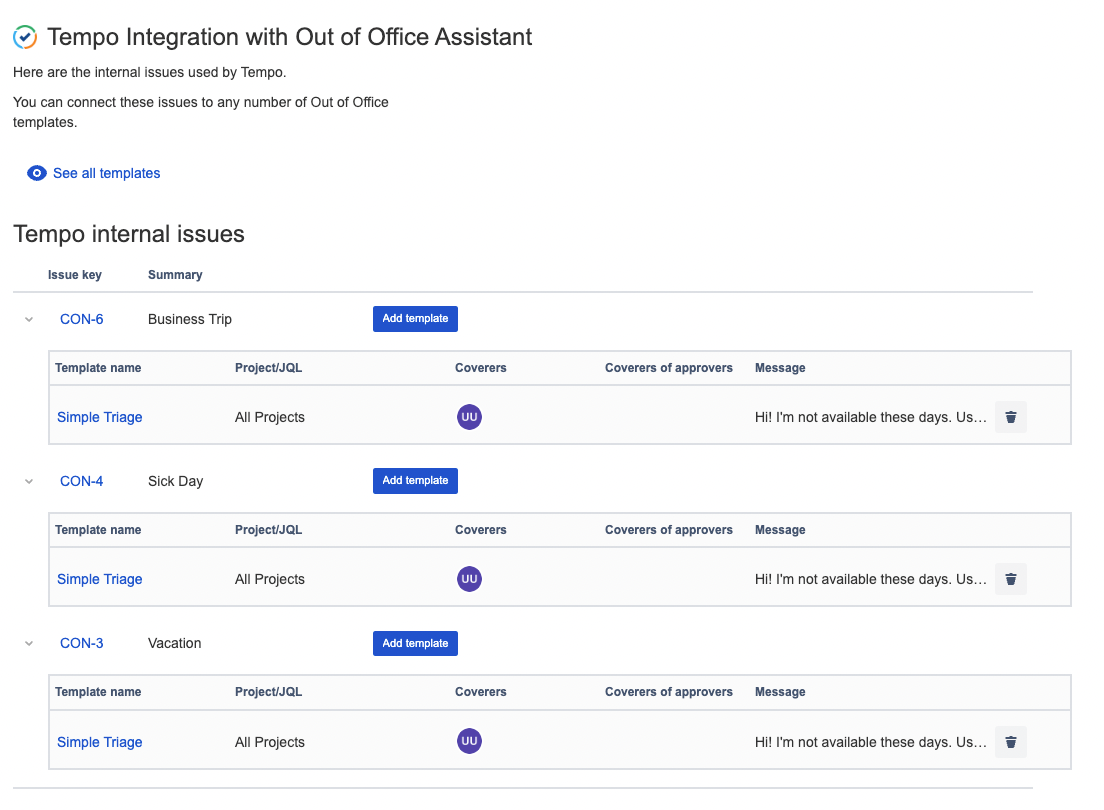Click the message text in Vacation template row
Image resolution: width=1104 pixels, height=810 pixels.
(x=870, y=742)
